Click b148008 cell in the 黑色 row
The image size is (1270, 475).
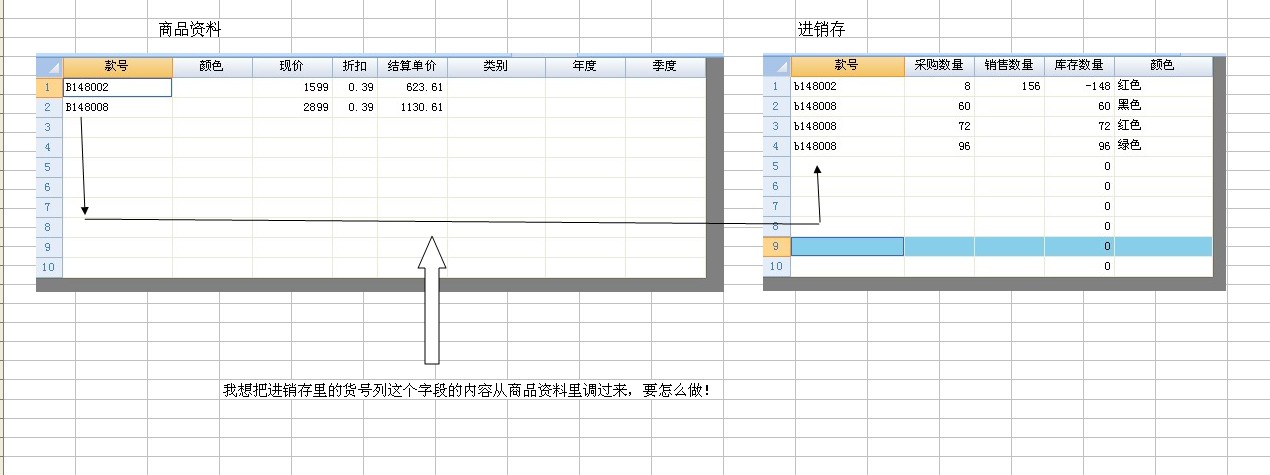coord(847,106)
